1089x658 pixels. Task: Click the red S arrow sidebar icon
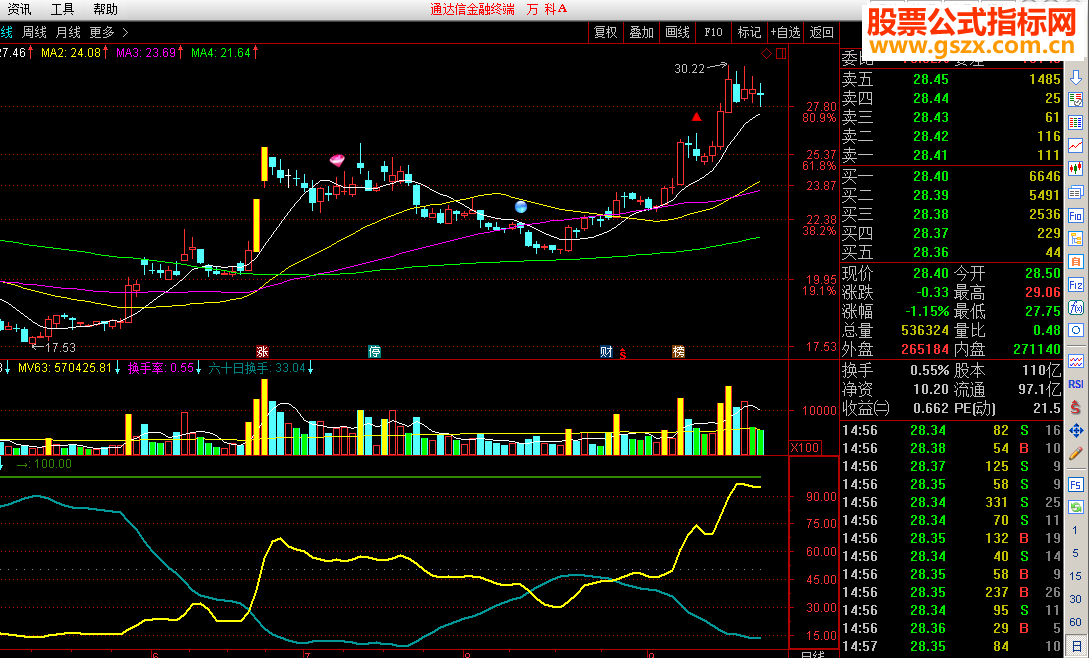click(1076, 408)
